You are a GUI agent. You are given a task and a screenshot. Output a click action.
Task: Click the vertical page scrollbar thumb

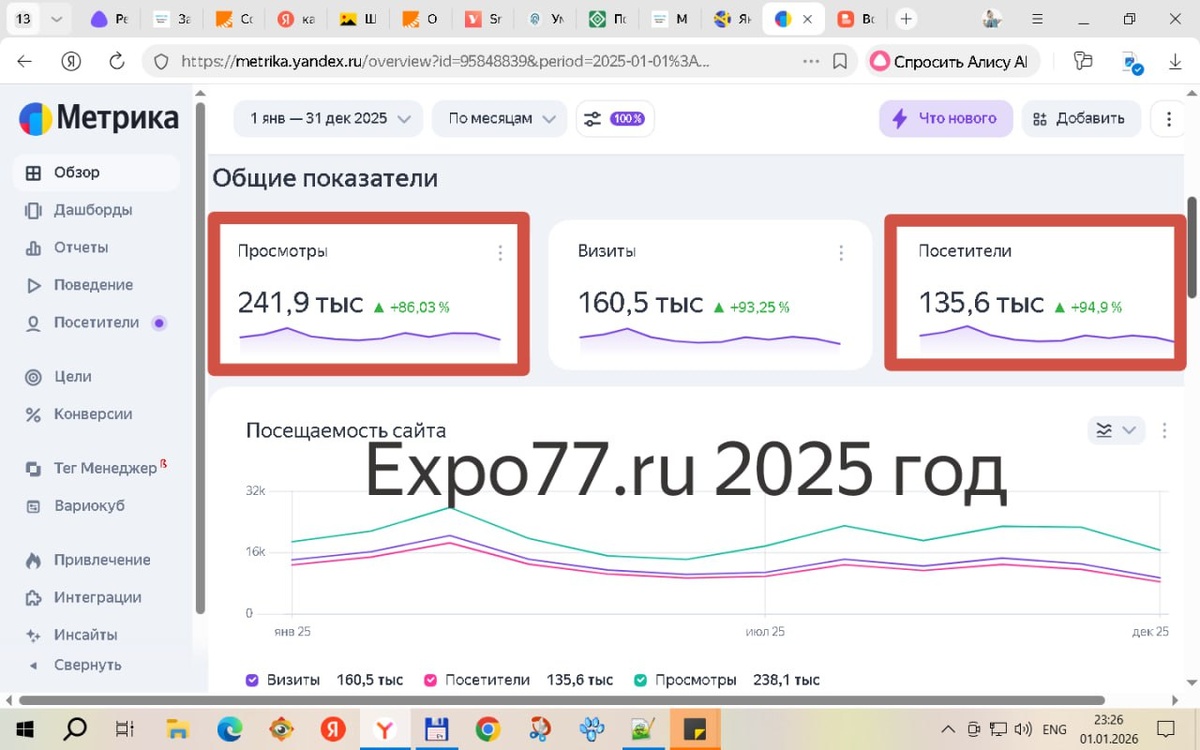click(x=1192, y=247)
